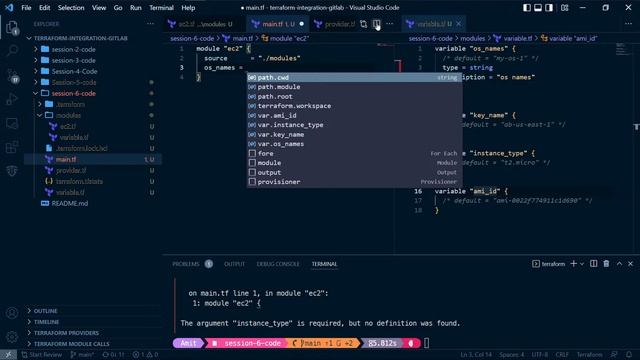Select the provisioner snippet suggestion
The width and height of the screenshot is (640, 360).
point(354,182)
